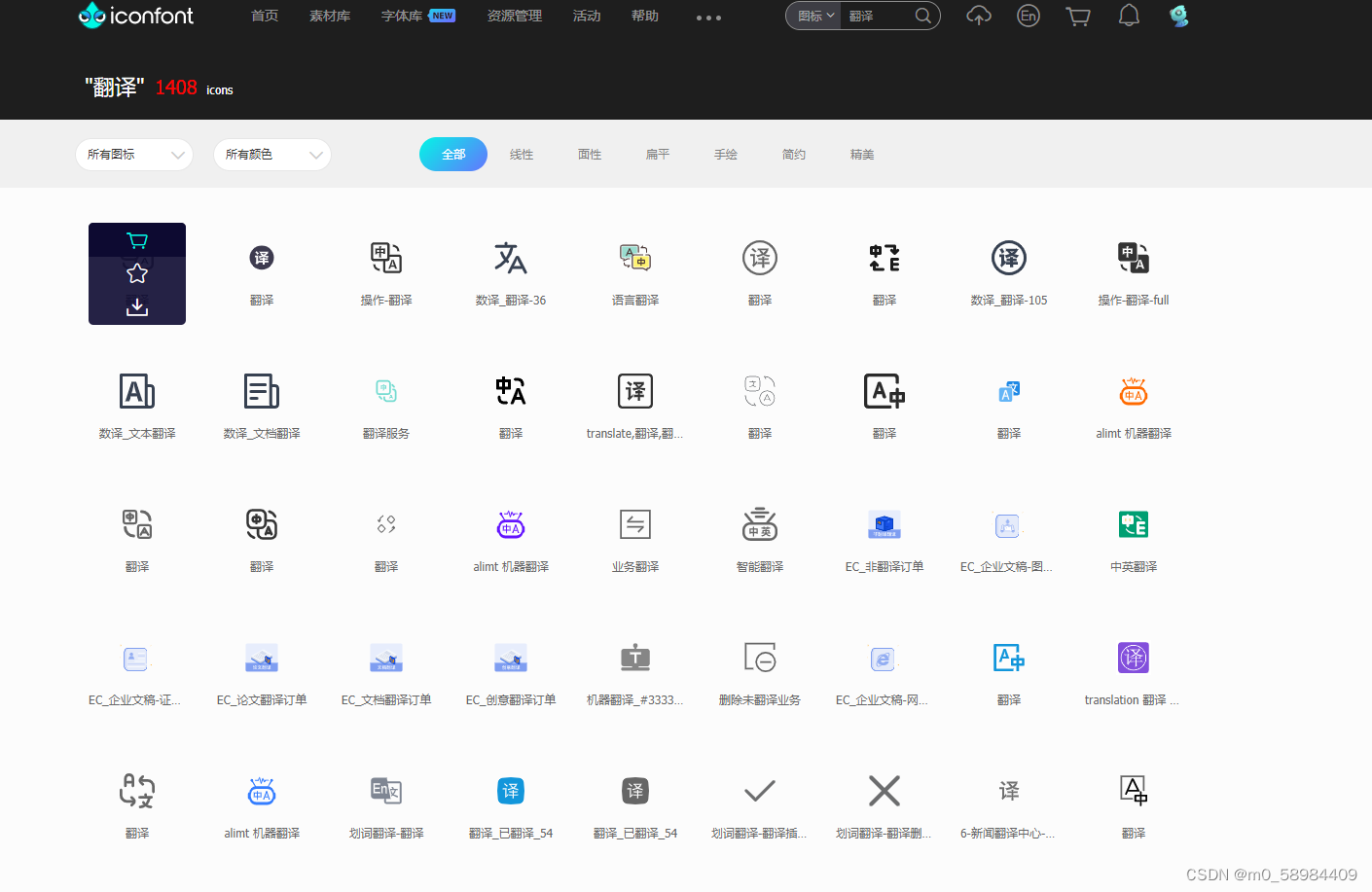Select the X 划词翻译-翻译删 icon
This screenshot has height=892, width=1372.
885,791
